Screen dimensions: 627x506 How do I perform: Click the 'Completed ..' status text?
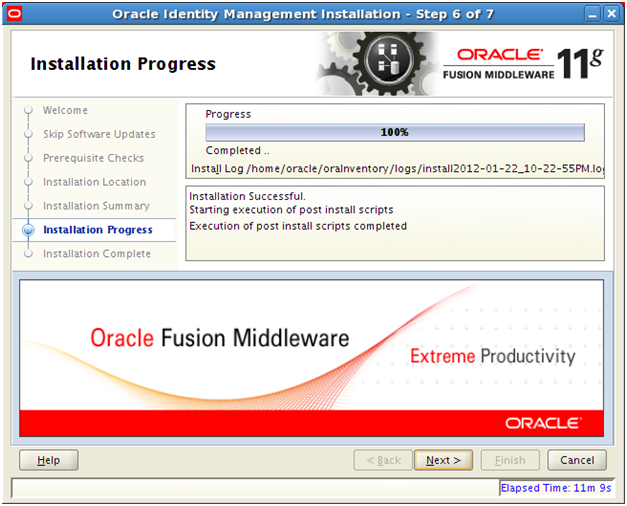(x=238, y=150)
